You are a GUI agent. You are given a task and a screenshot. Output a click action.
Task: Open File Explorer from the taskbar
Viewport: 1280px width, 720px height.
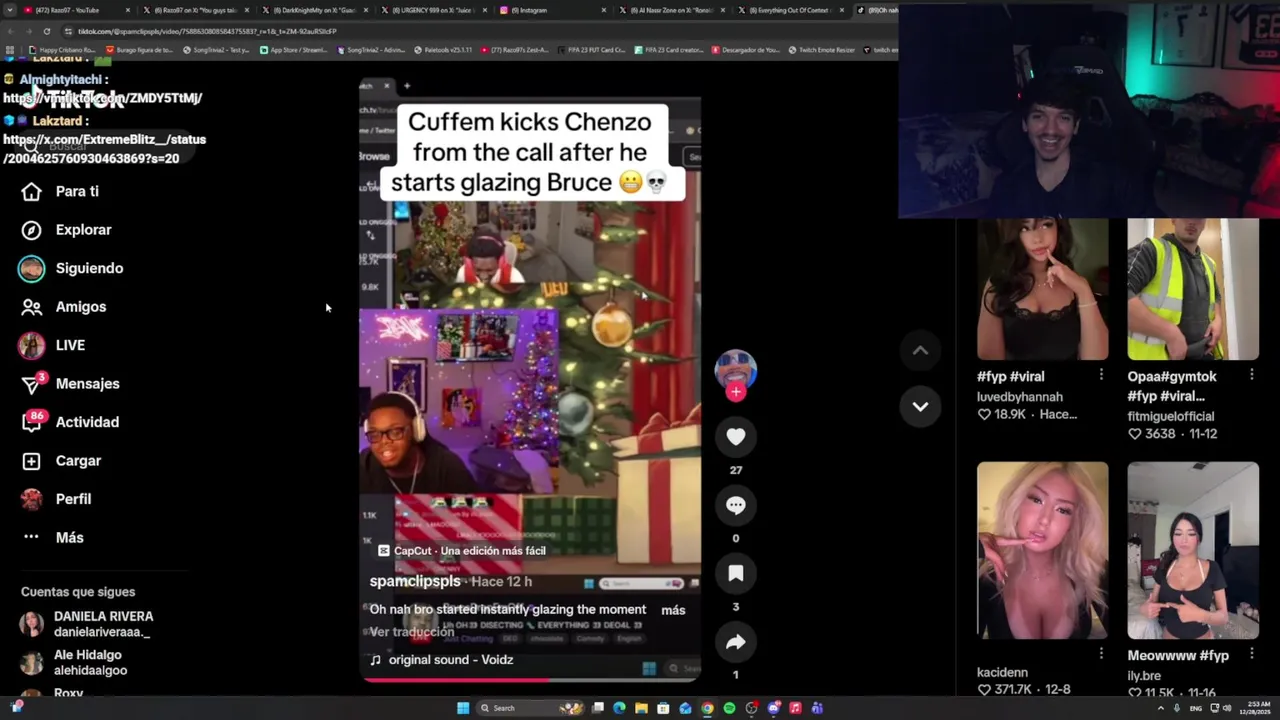point(641,708)
